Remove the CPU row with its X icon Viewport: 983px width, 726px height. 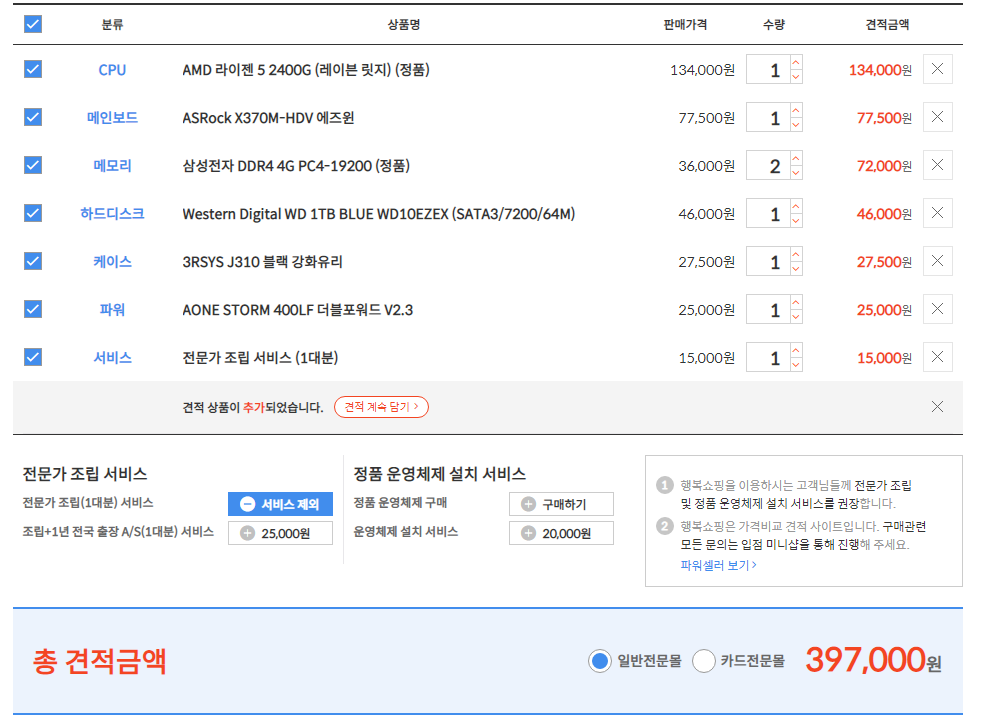[x=937, y=69]
